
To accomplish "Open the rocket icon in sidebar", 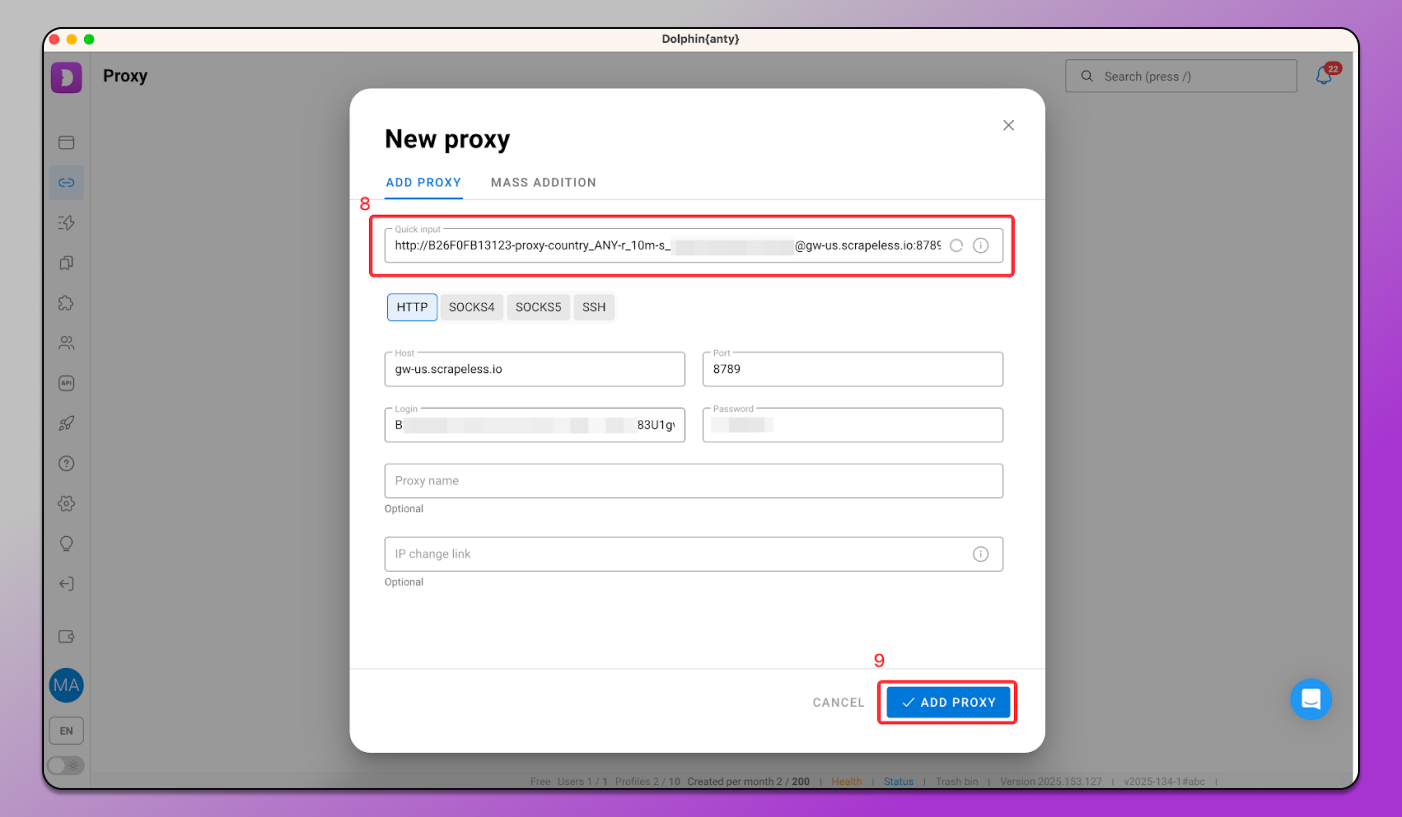I will point(66,423).
